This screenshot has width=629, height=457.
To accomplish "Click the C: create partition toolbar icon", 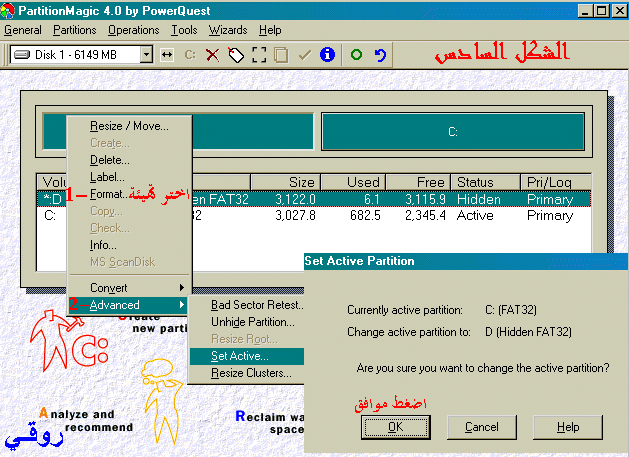I will [x=190, y=55].
